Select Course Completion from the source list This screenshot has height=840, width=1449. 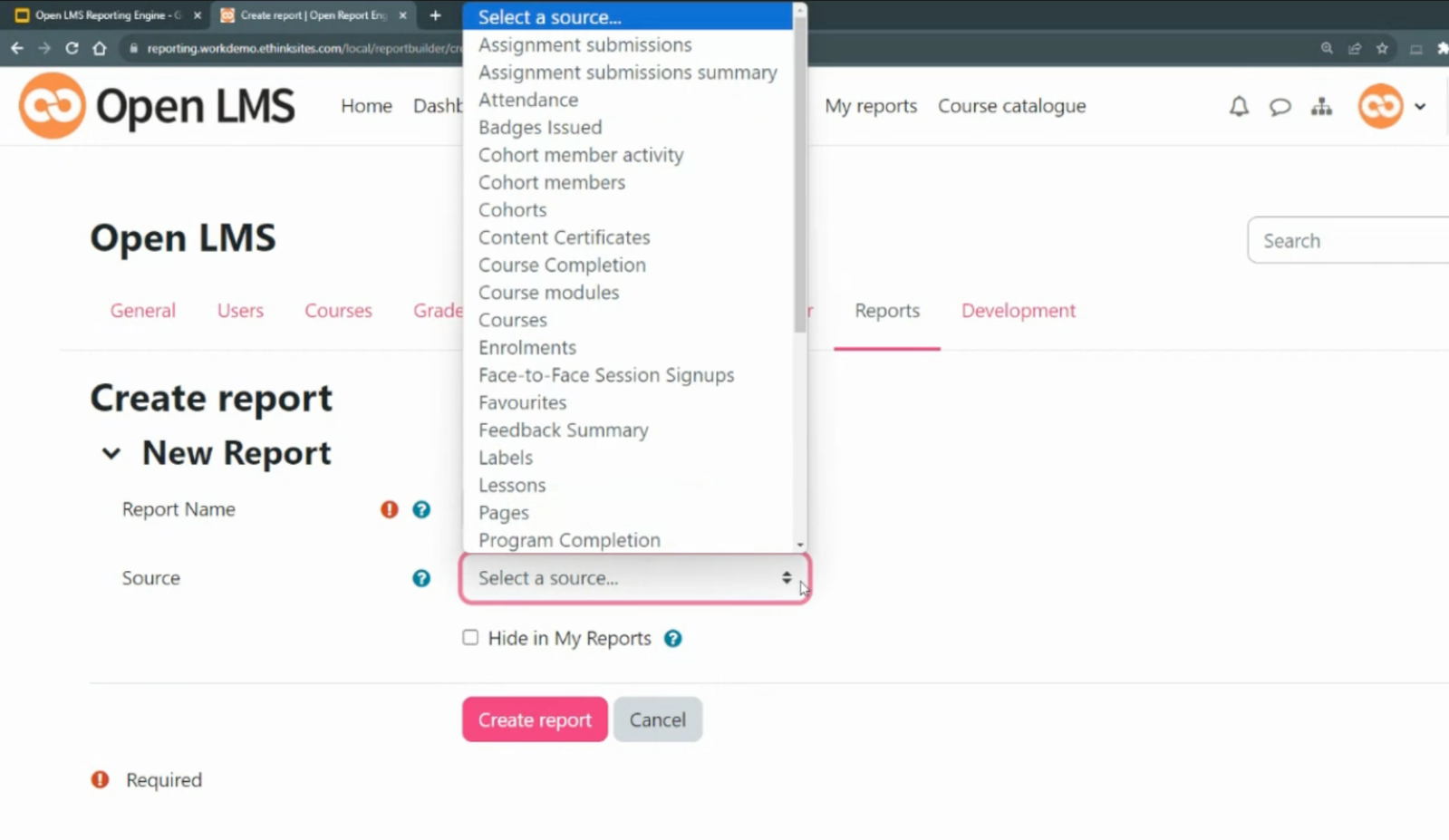[562, 265]
